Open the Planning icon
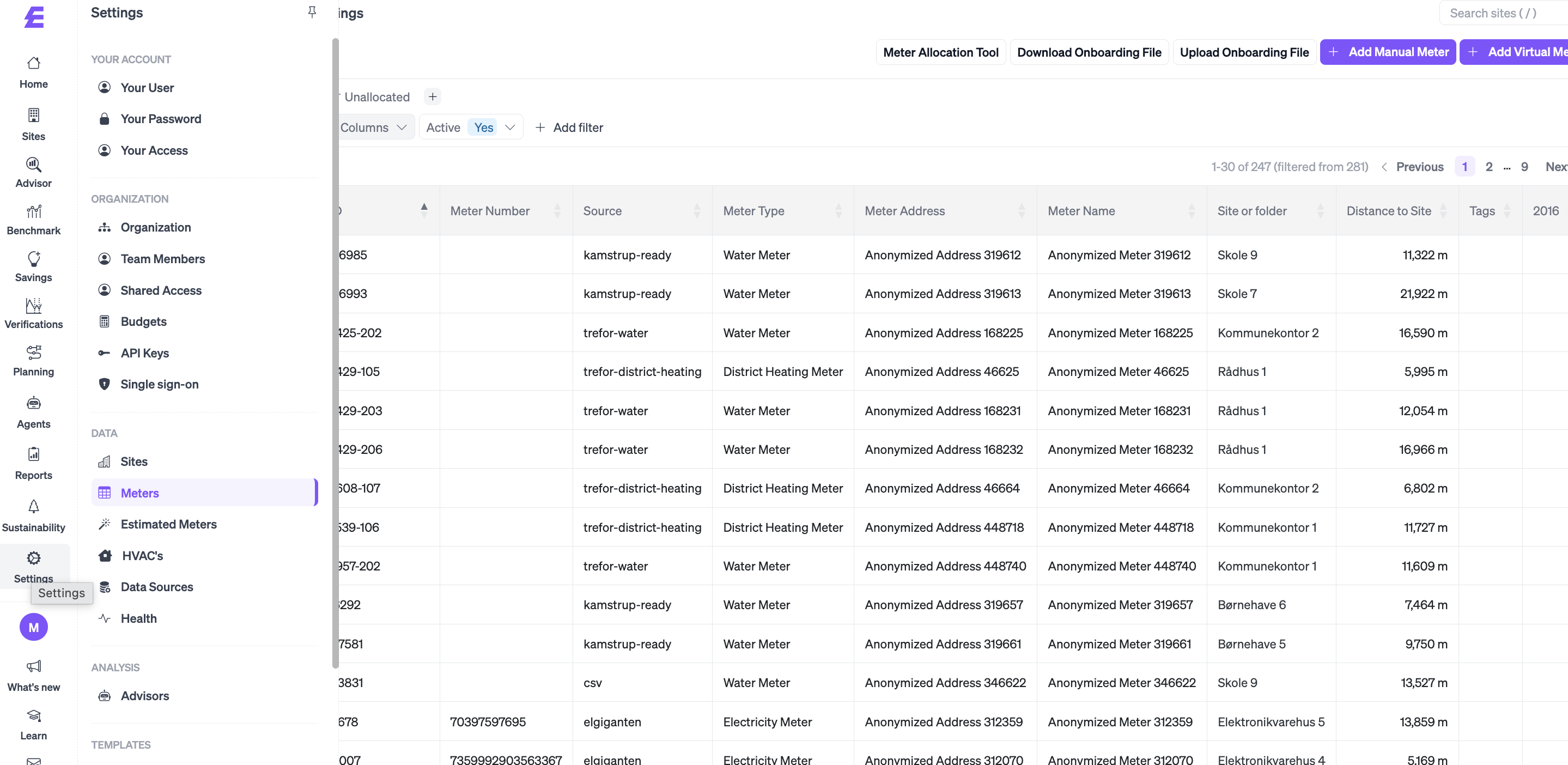 coord(33,353)
